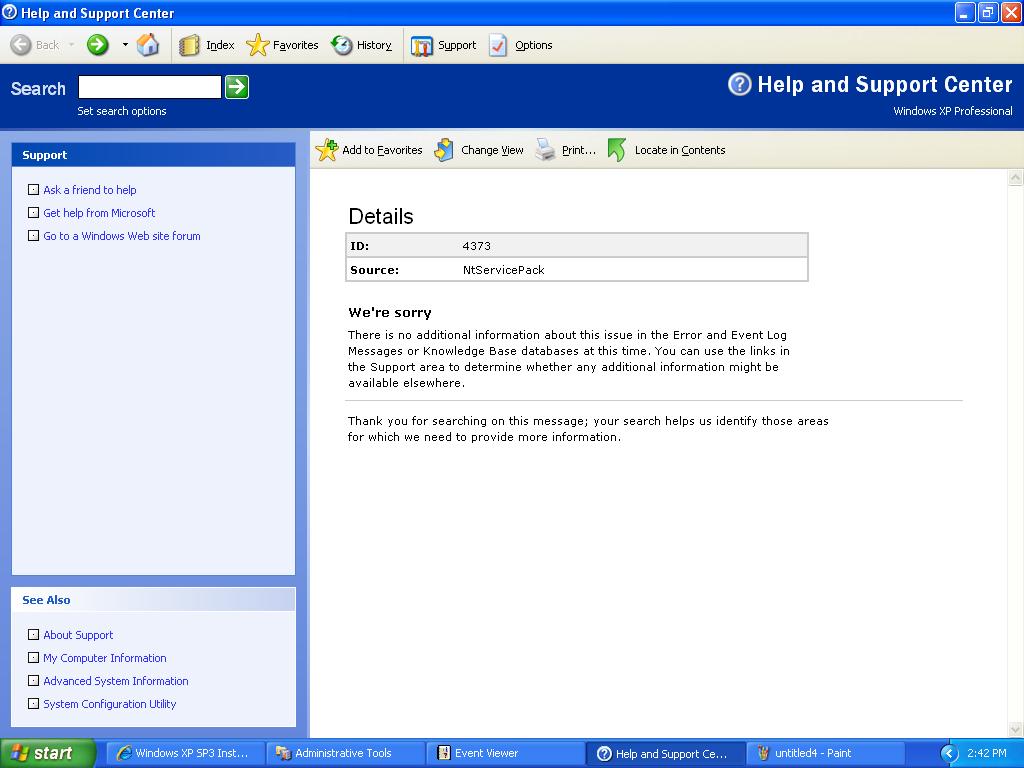The height and width of the screenshot is (768, 1024).
Task: Open Ask a friend to help
Action: [89, 190]
